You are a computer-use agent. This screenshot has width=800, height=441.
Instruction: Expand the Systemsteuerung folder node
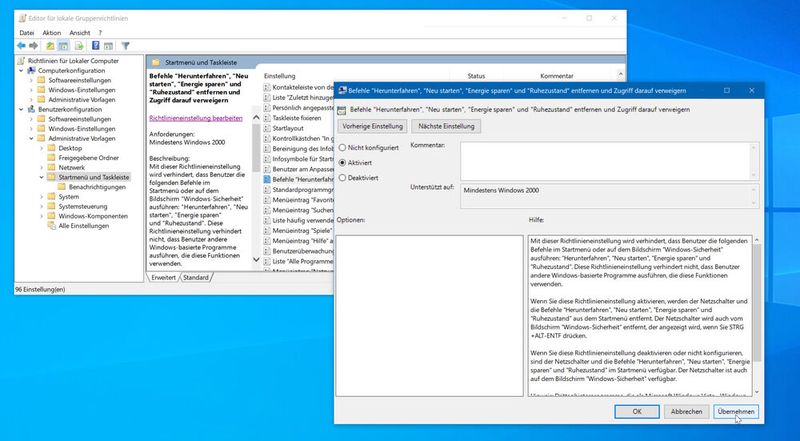(42, 206)
